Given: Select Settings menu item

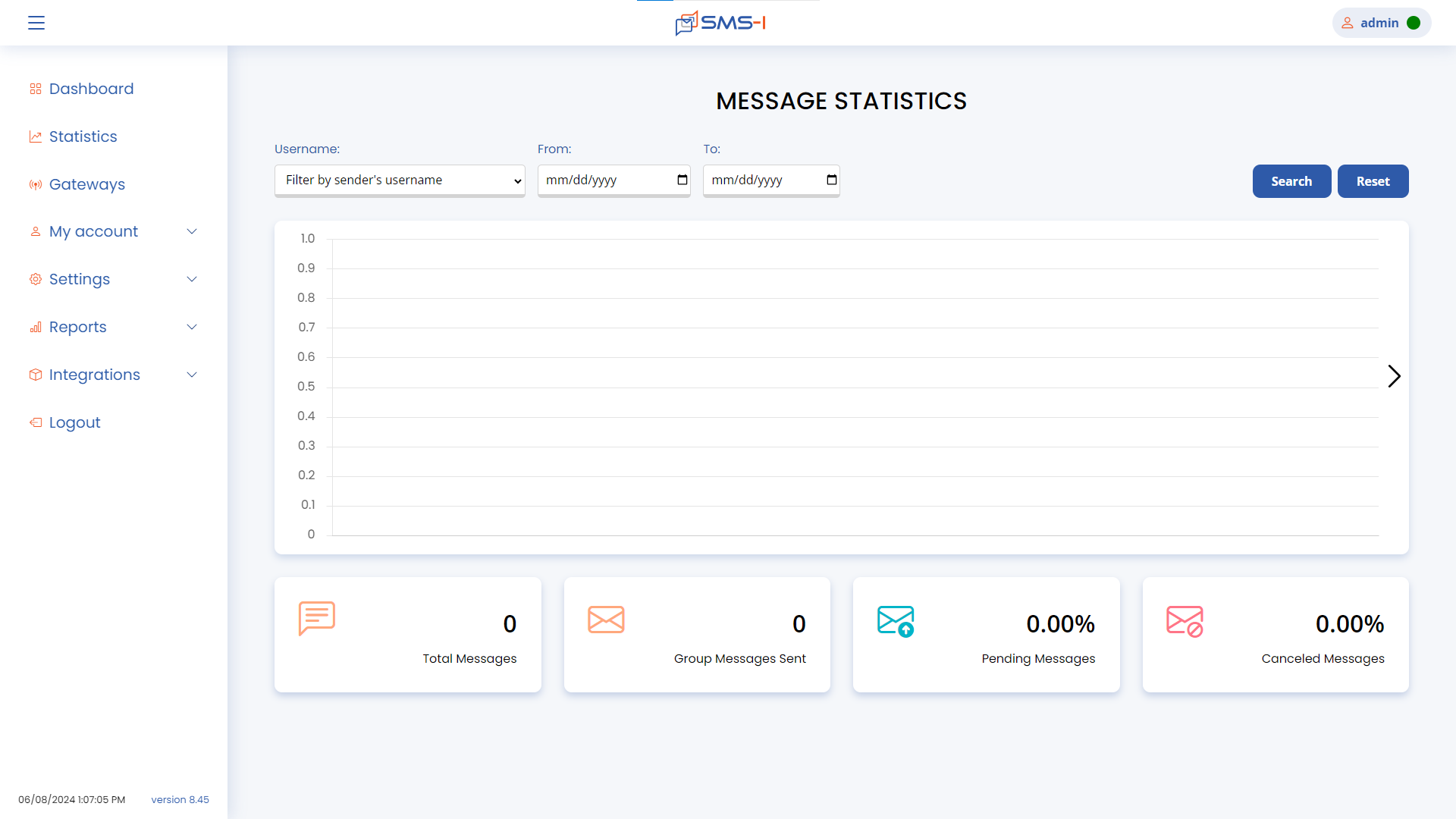Looking at the screenshot, I should tap(80, 279).
